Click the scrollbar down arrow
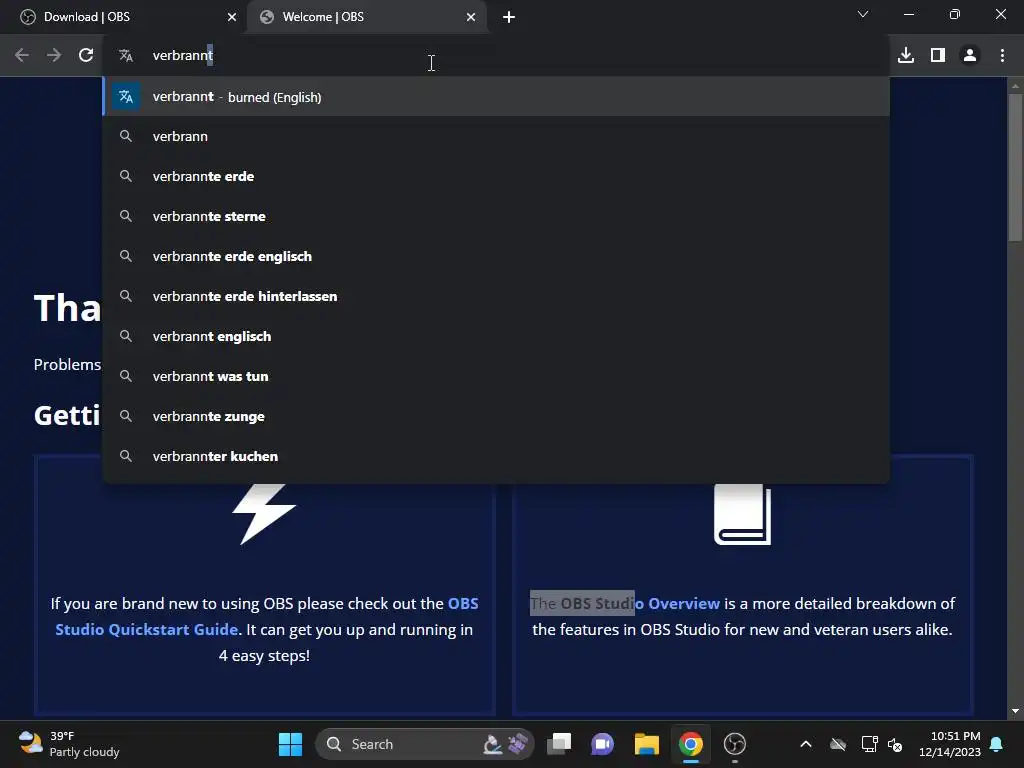 (1015, 711)
